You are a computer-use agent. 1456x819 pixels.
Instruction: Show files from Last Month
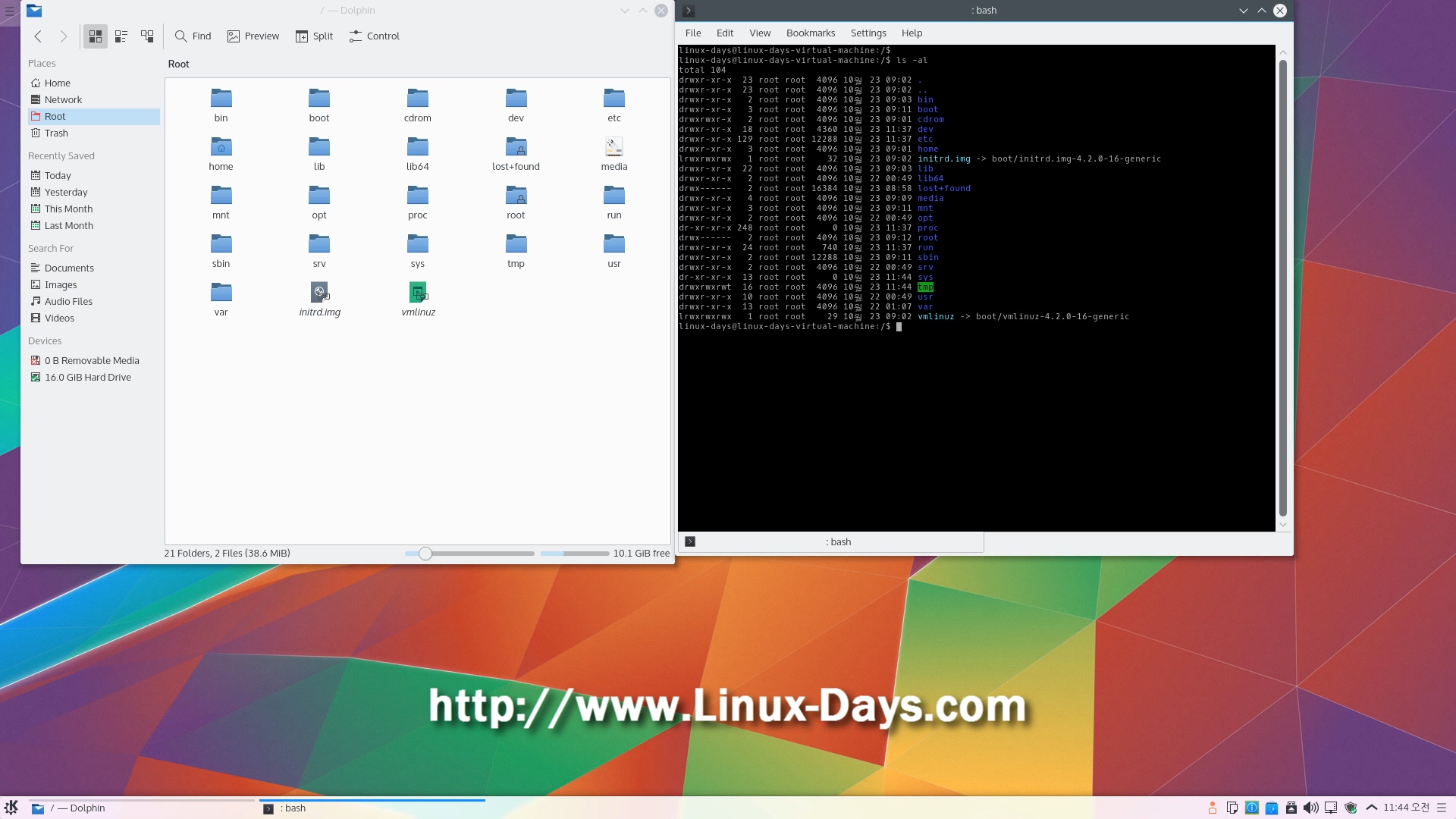pyautogui.click(x=94, y=226)
